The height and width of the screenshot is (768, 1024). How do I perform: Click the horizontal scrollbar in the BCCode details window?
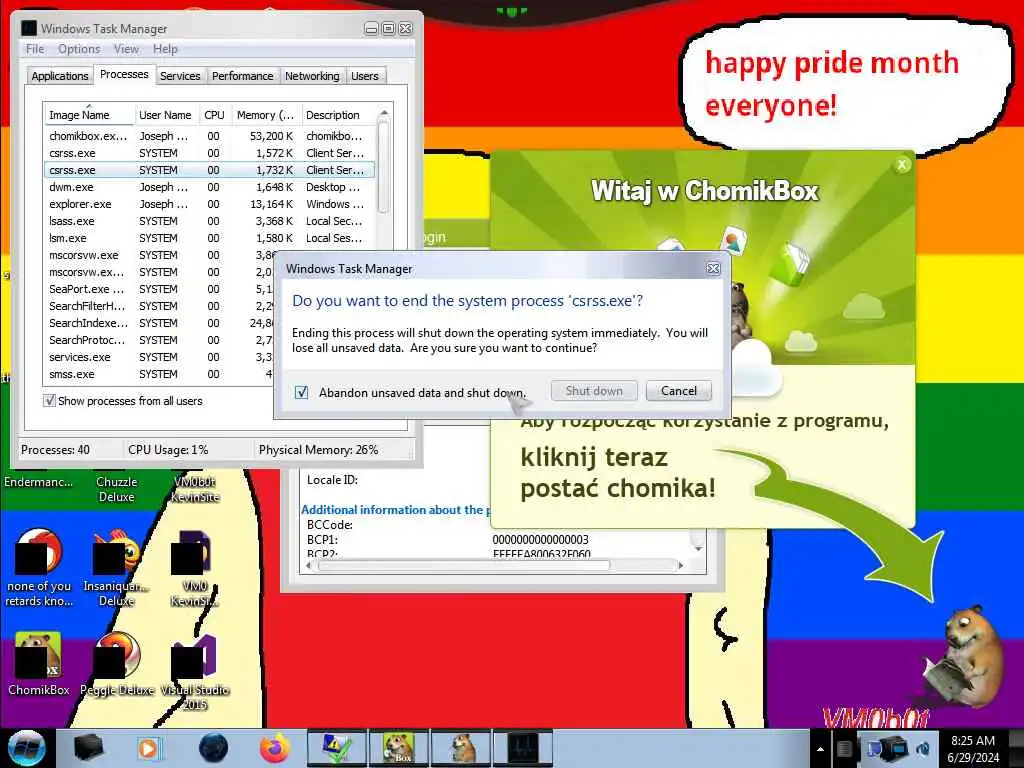tap(463, 565)
